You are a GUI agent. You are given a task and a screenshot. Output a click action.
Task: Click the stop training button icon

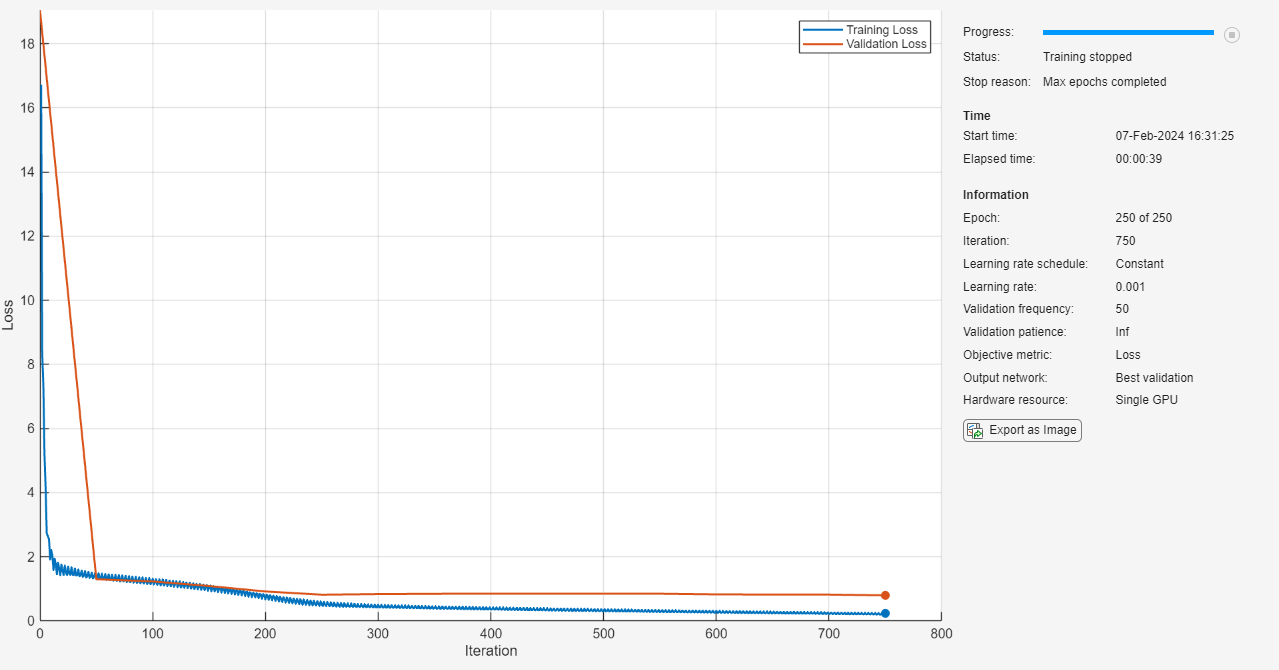[1232, 35]
